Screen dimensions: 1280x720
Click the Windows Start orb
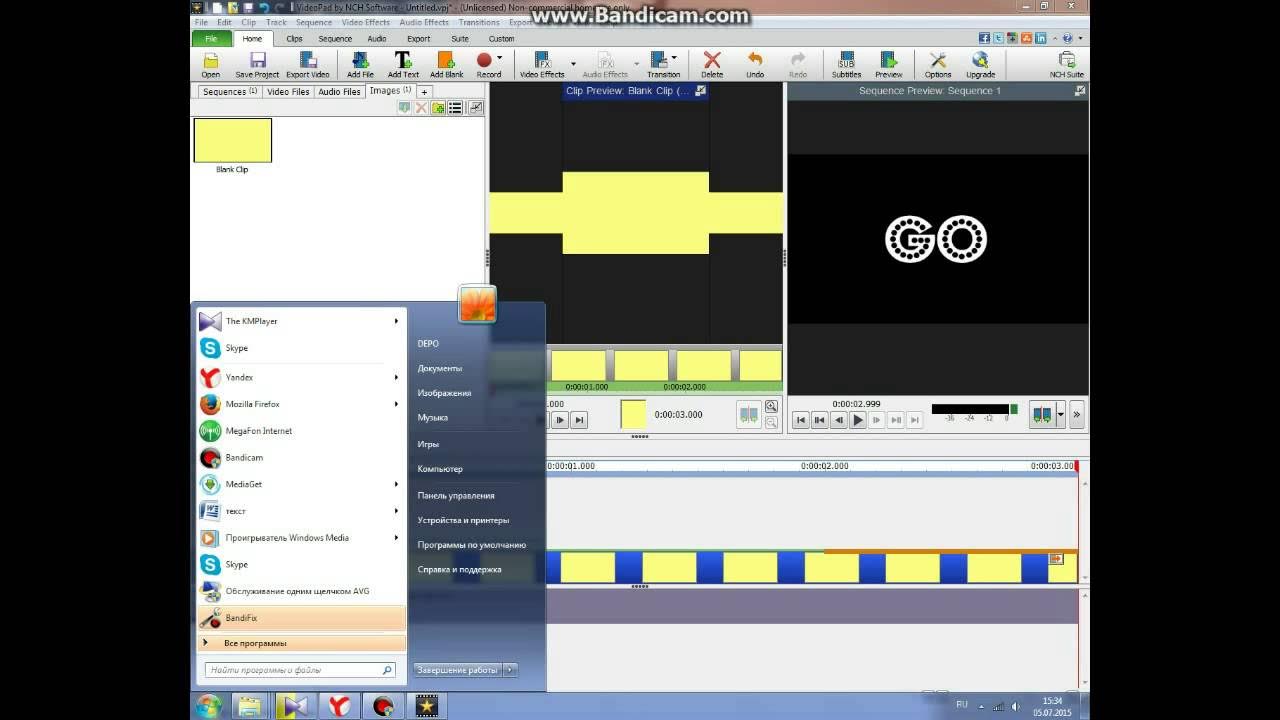click(x=209, y=706)
